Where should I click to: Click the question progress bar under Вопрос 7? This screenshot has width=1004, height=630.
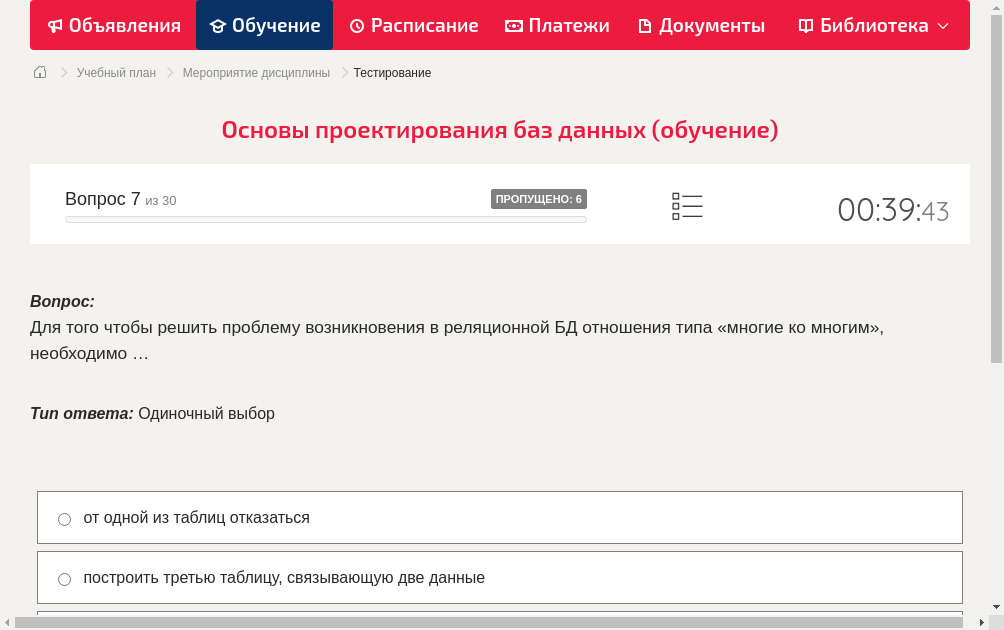[x=325, y=219]
